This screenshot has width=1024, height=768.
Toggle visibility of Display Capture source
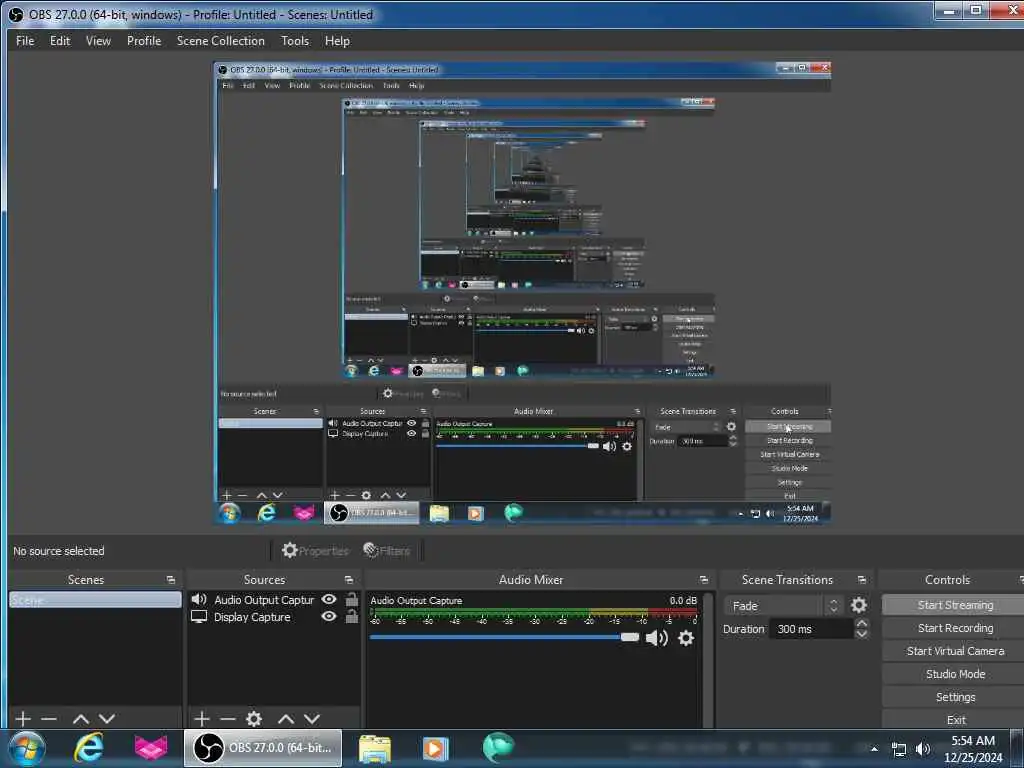tap(329, 616)
